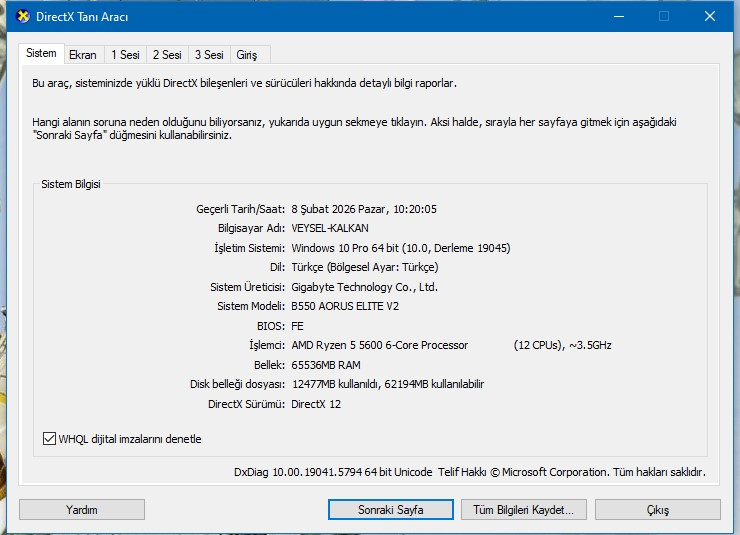The image size is (740, 535).
Task: Click the İşletim Sistemi label
Action: 249,248
